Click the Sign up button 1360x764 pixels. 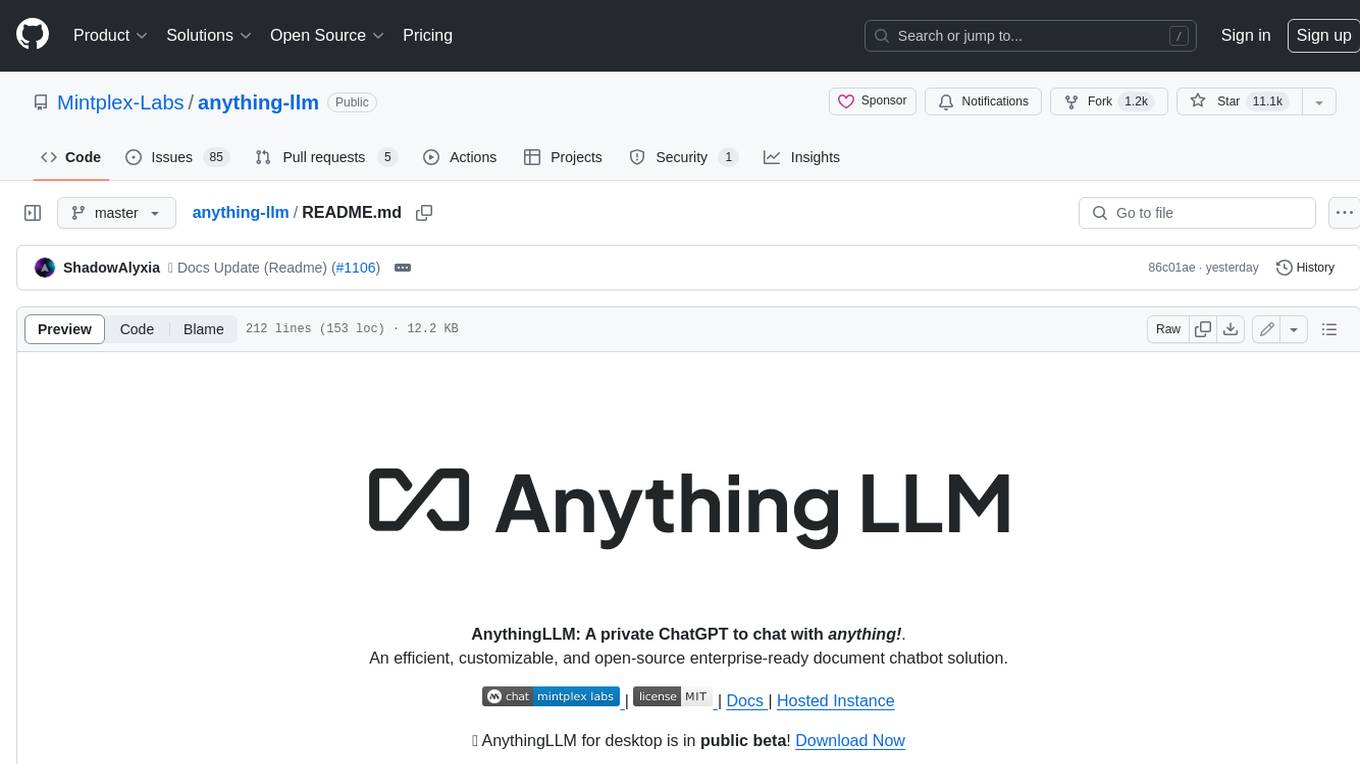click(1323, 35)
